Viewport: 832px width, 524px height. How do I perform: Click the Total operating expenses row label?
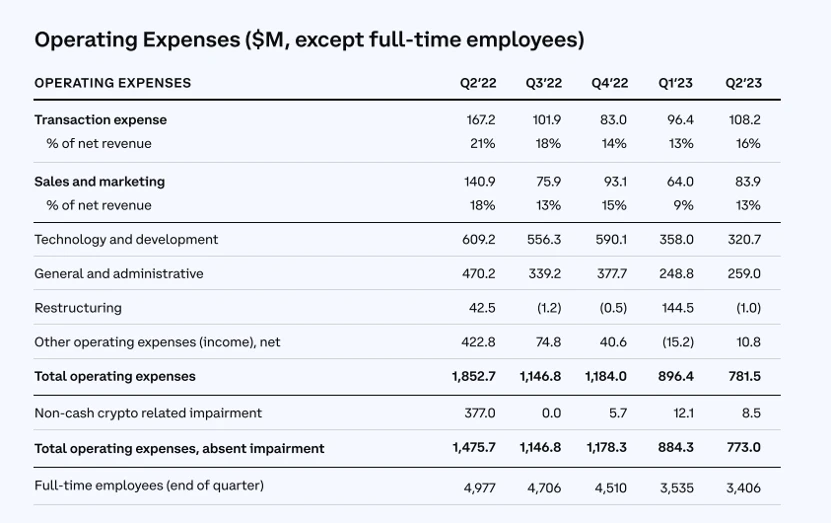(115, 377)
